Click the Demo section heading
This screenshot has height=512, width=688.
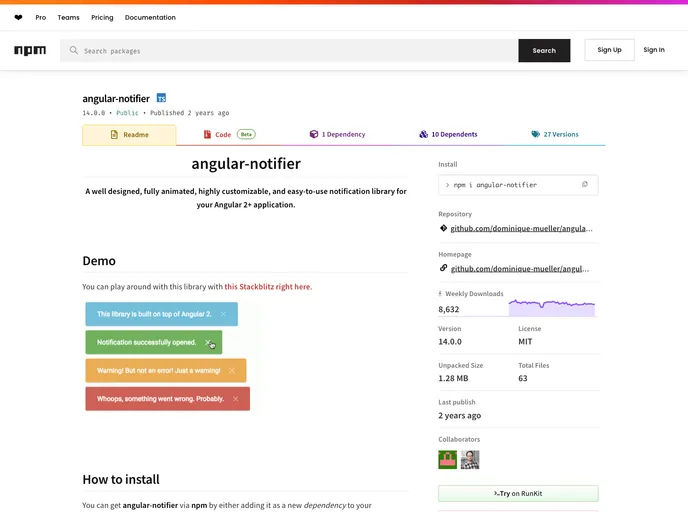(99, 261)
